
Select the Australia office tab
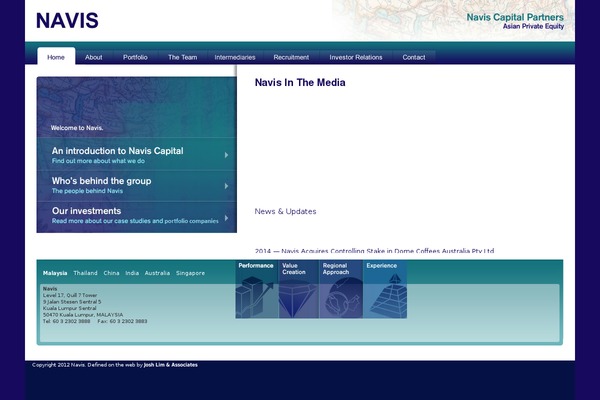tap(157, 273)
